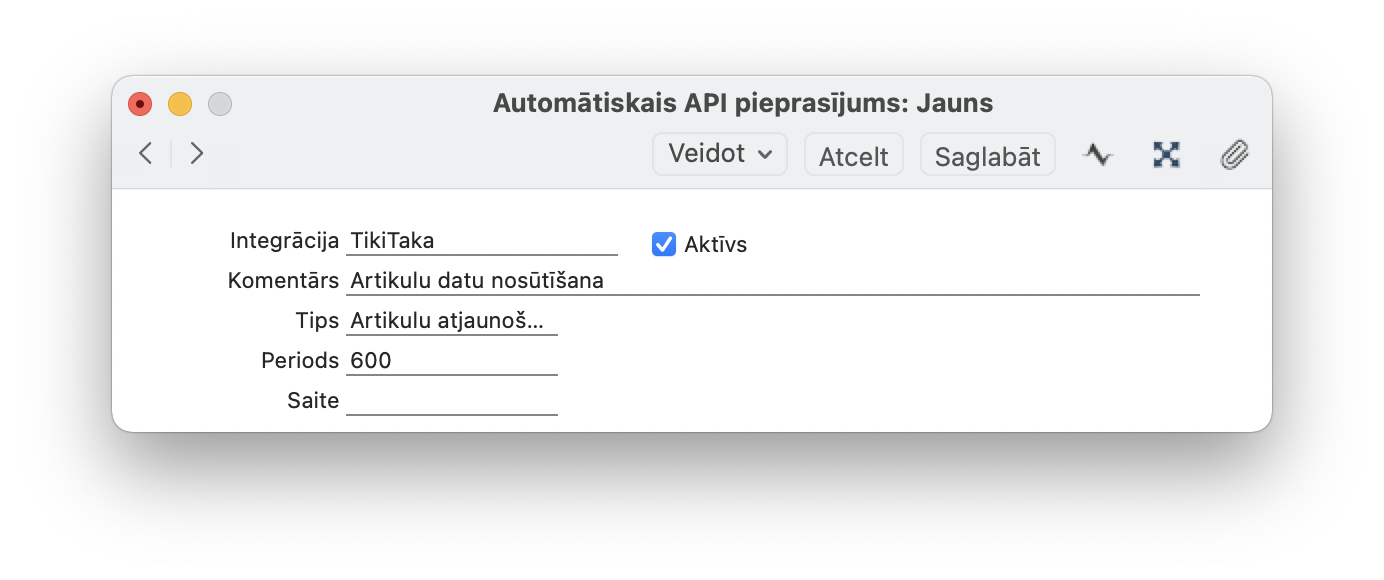Click the Aktīvs label text
Screen dimensions: 1384x580
[715, 244]
